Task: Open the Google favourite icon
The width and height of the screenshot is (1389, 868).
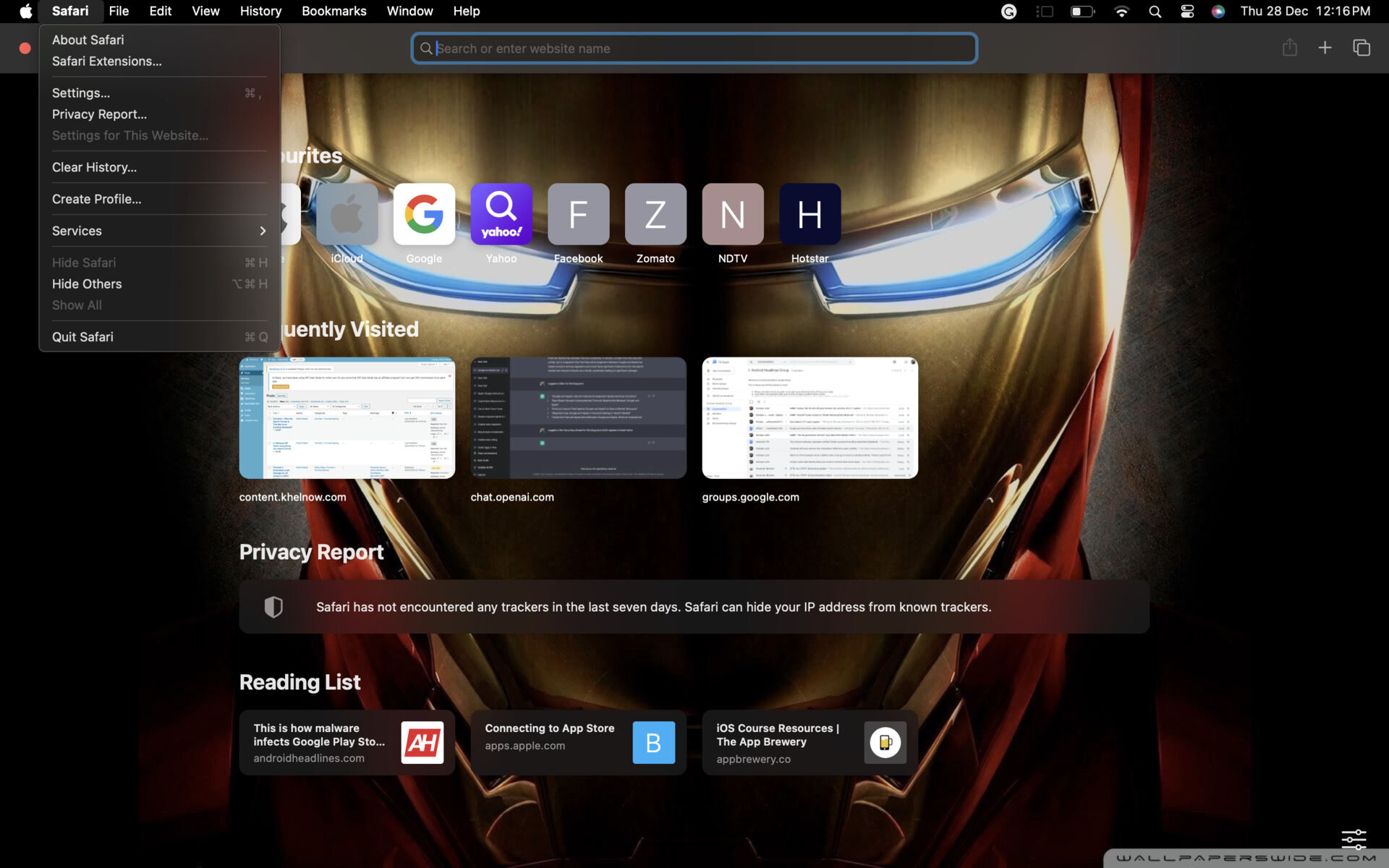Action: point(424,214)
